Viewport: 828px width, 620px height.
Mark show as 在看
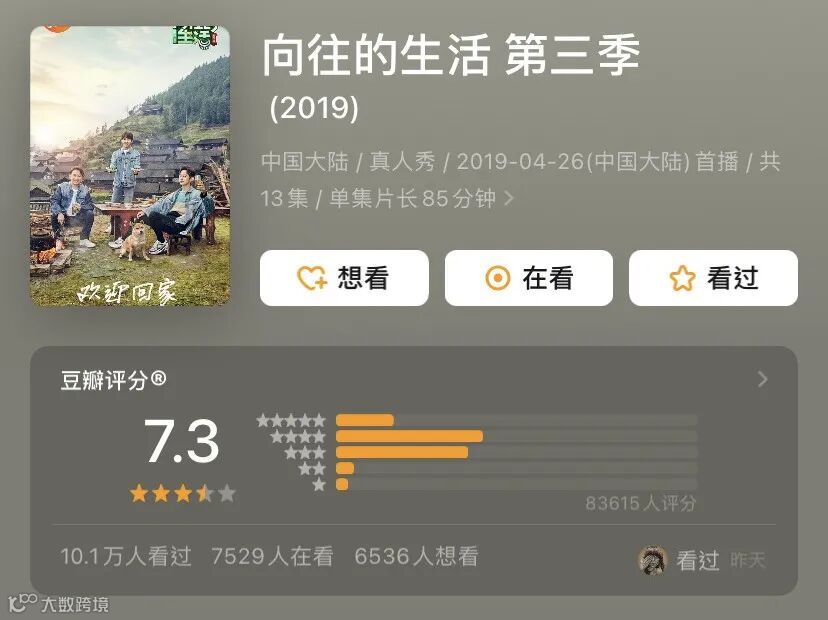[x=529, y=278]
